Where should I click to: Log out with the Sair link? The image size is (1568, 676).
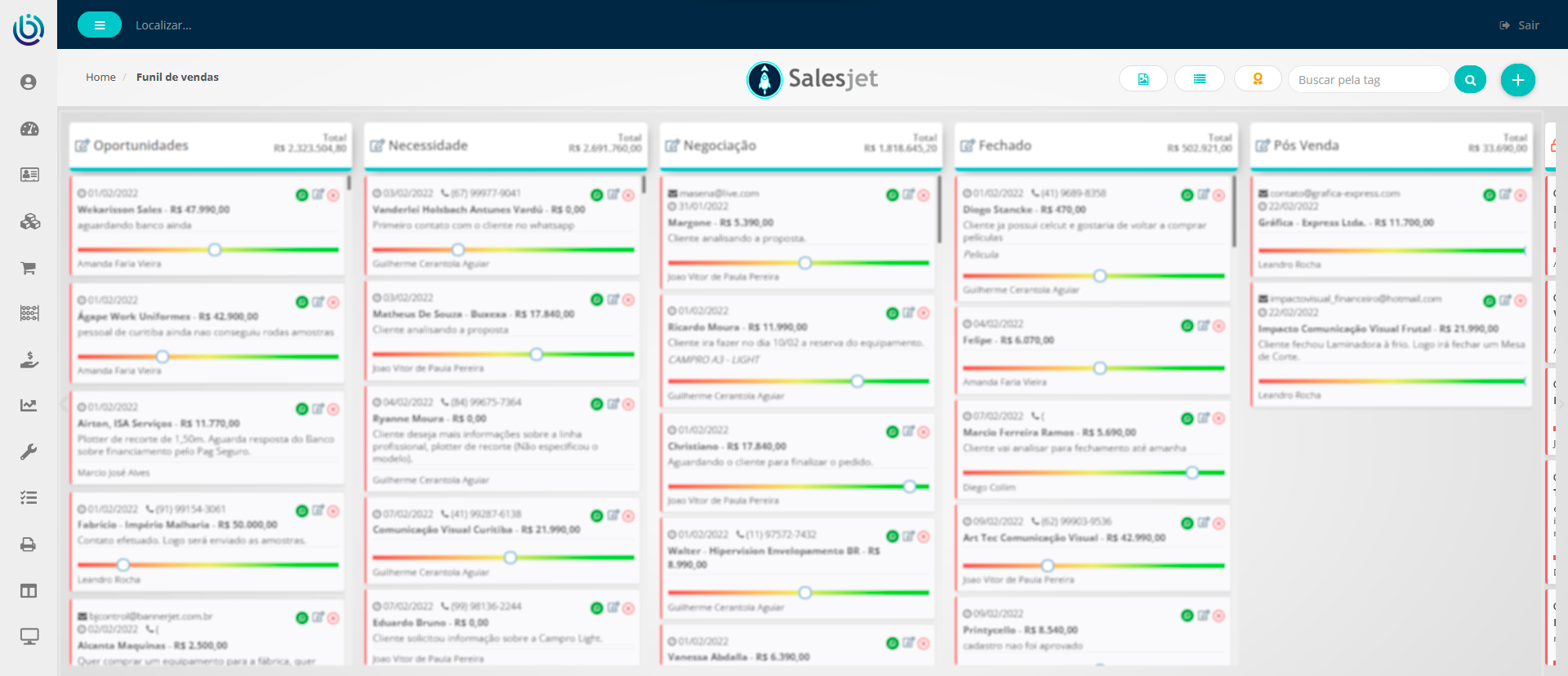1519,25
